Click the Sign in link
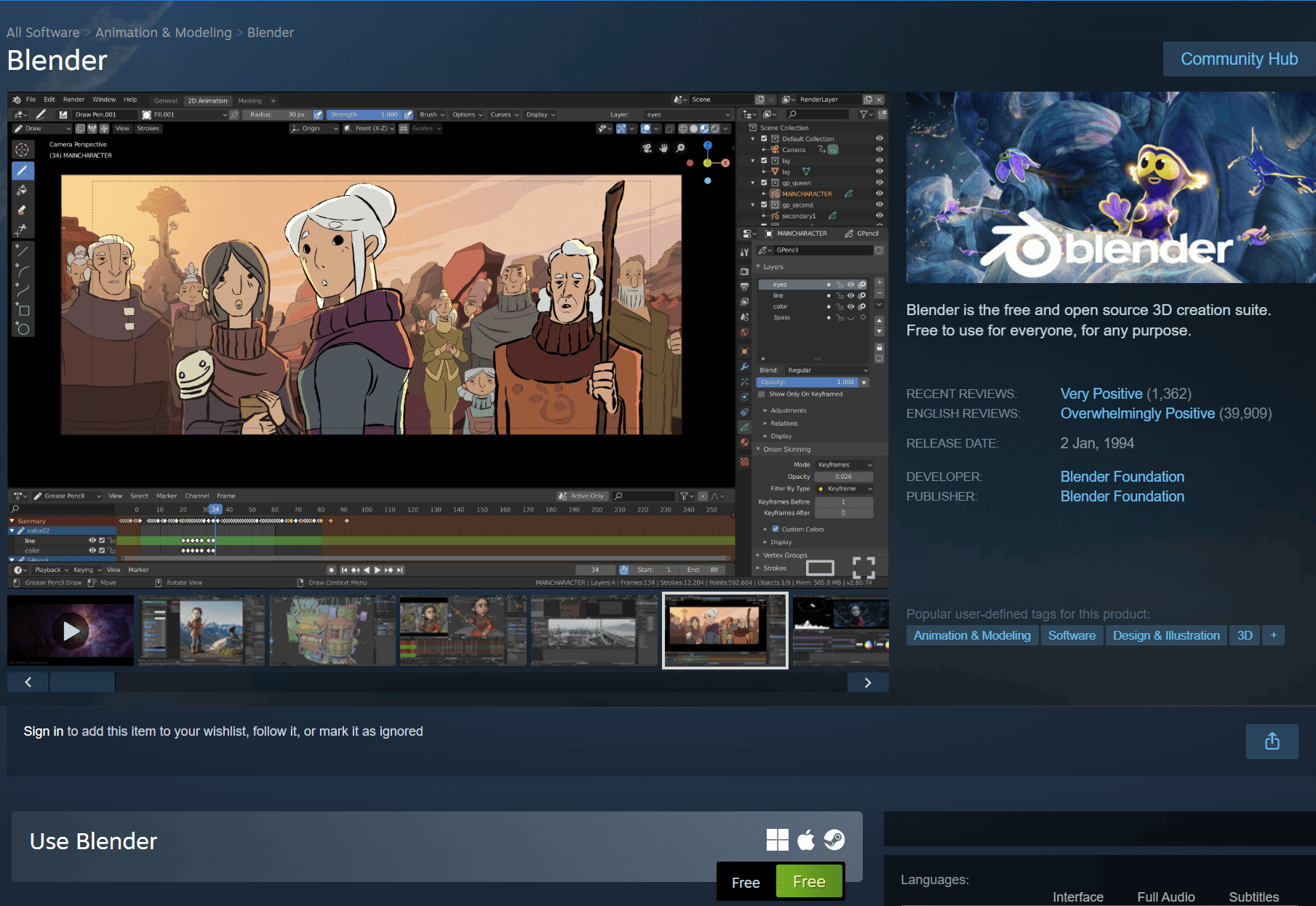 [44, 731]
